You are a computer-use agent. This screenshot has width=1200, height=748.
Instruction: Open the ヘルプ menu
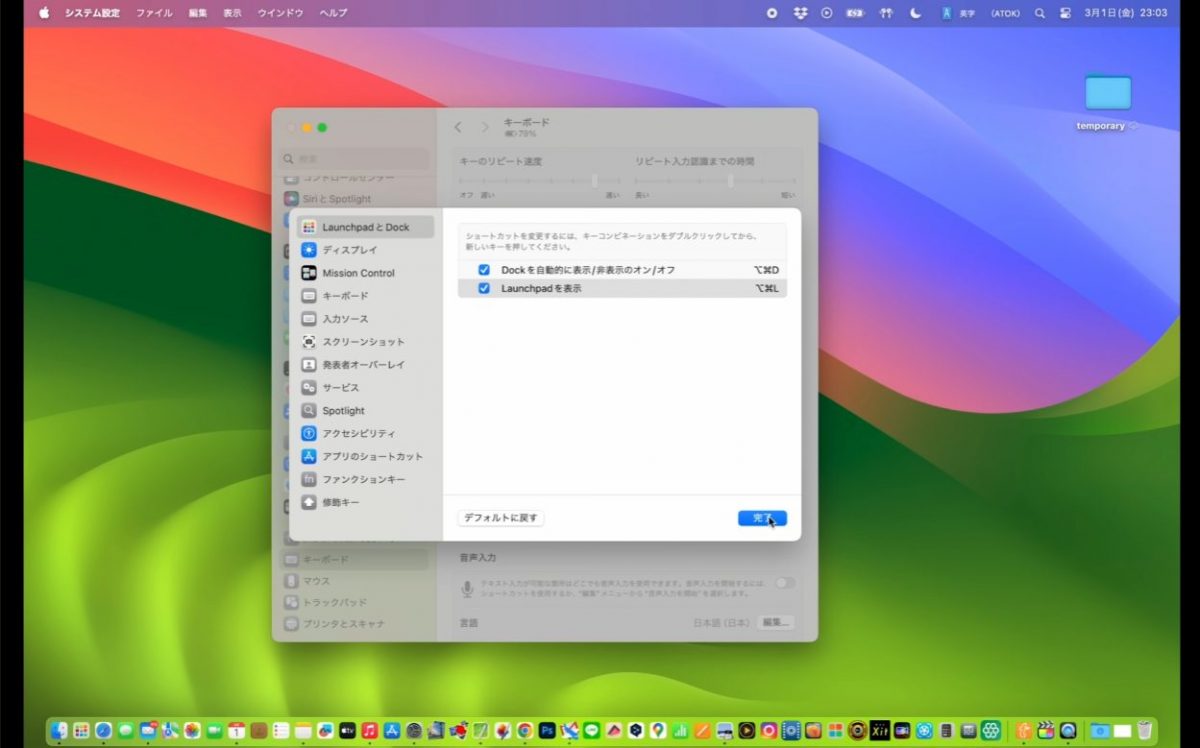point(334,13)
